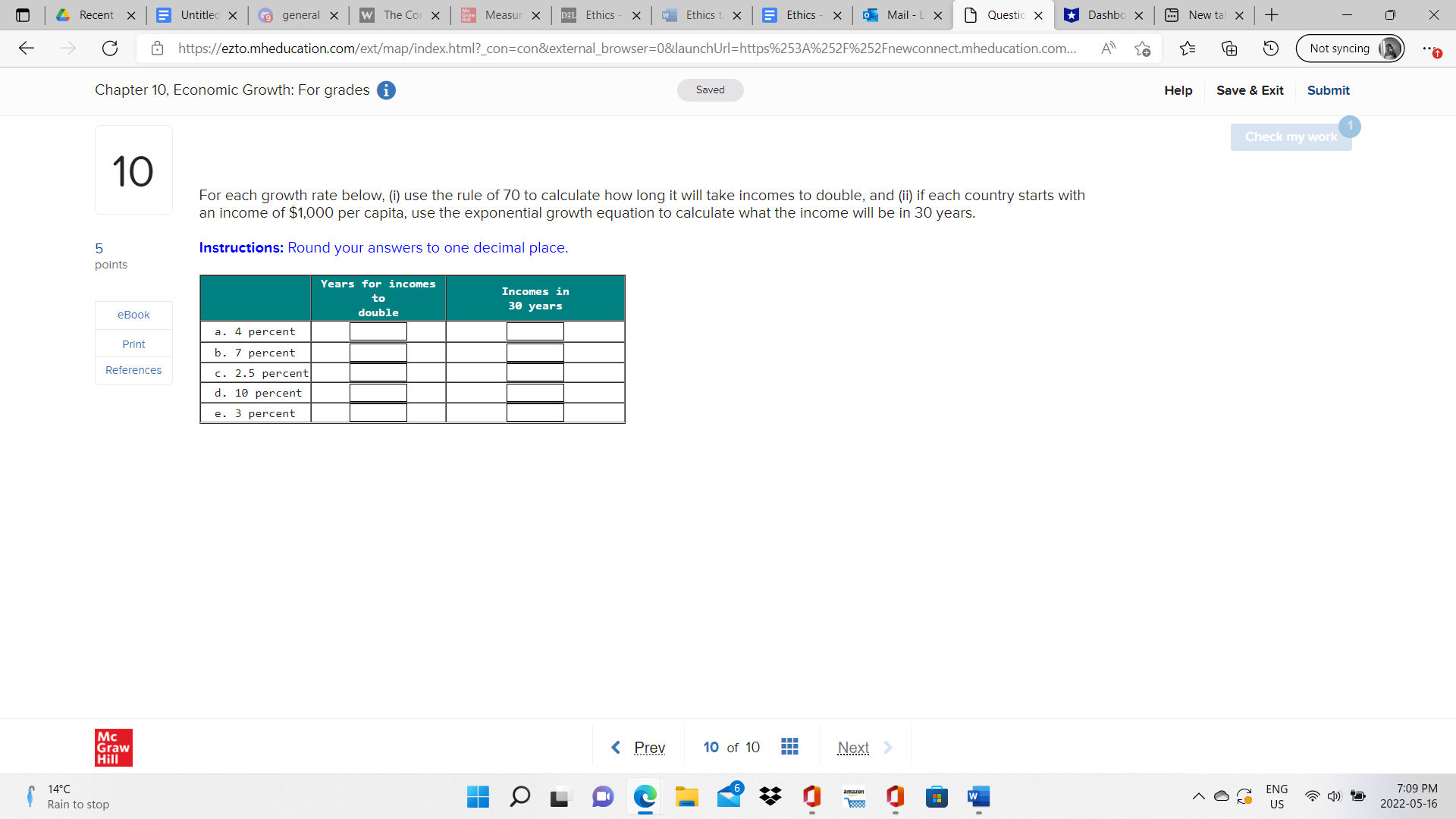Click the doubling-time input field for 4 percent

[x=378, y=331]
